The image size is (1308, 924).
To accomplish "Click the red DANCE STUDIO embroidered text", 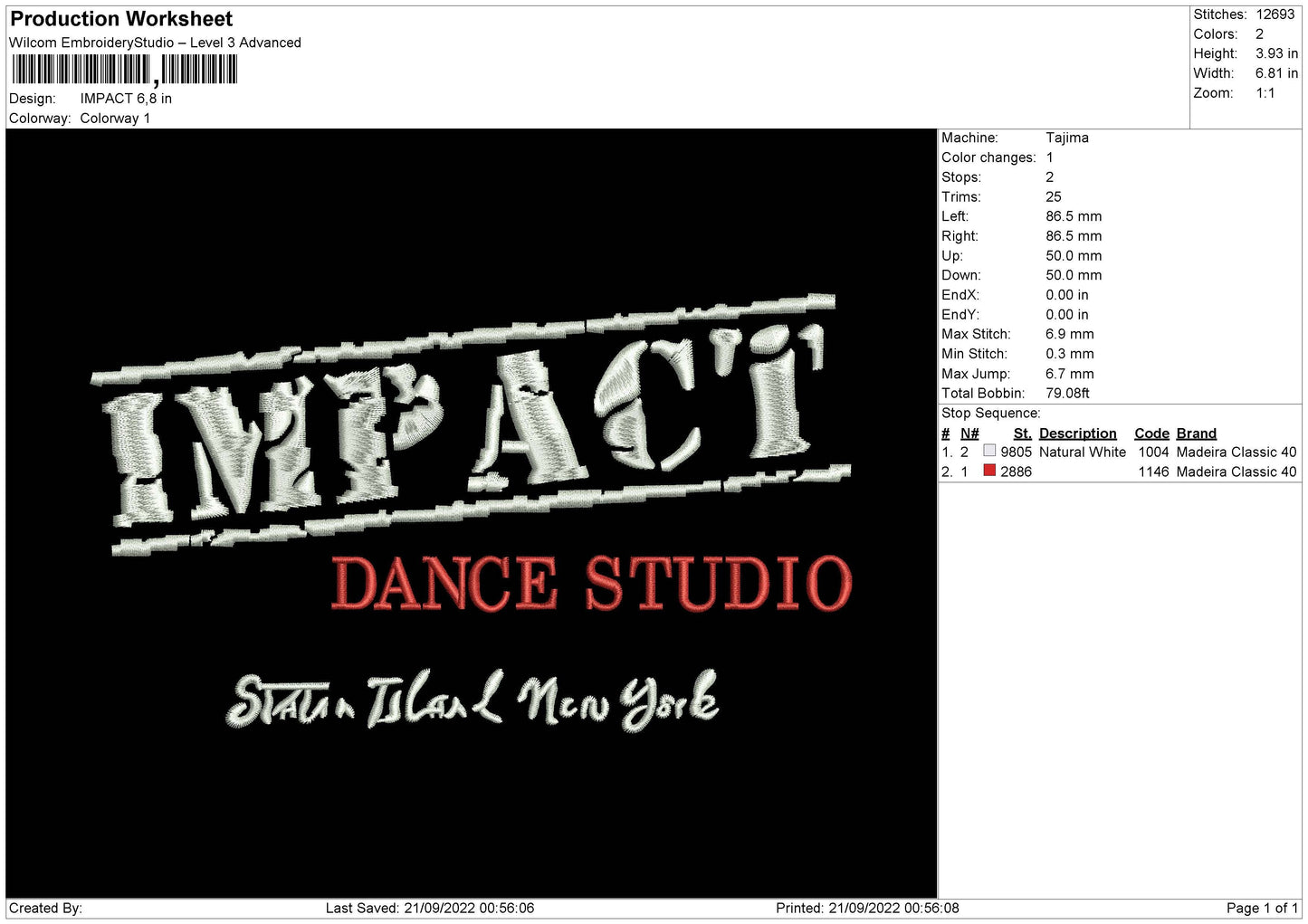I will point(592,584).
